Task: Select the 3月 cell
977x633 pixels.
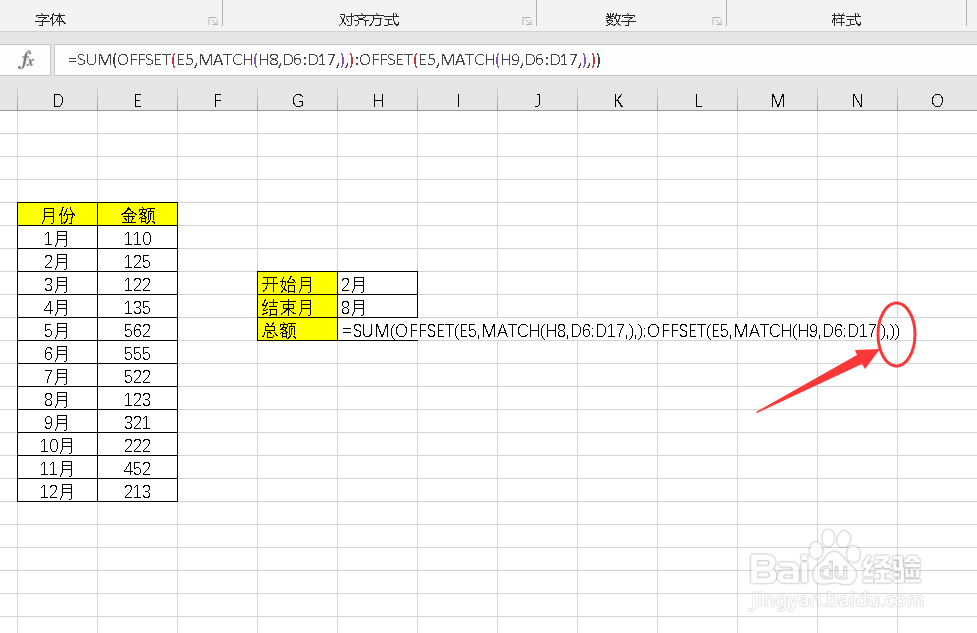Action: [x=57, y=283]
